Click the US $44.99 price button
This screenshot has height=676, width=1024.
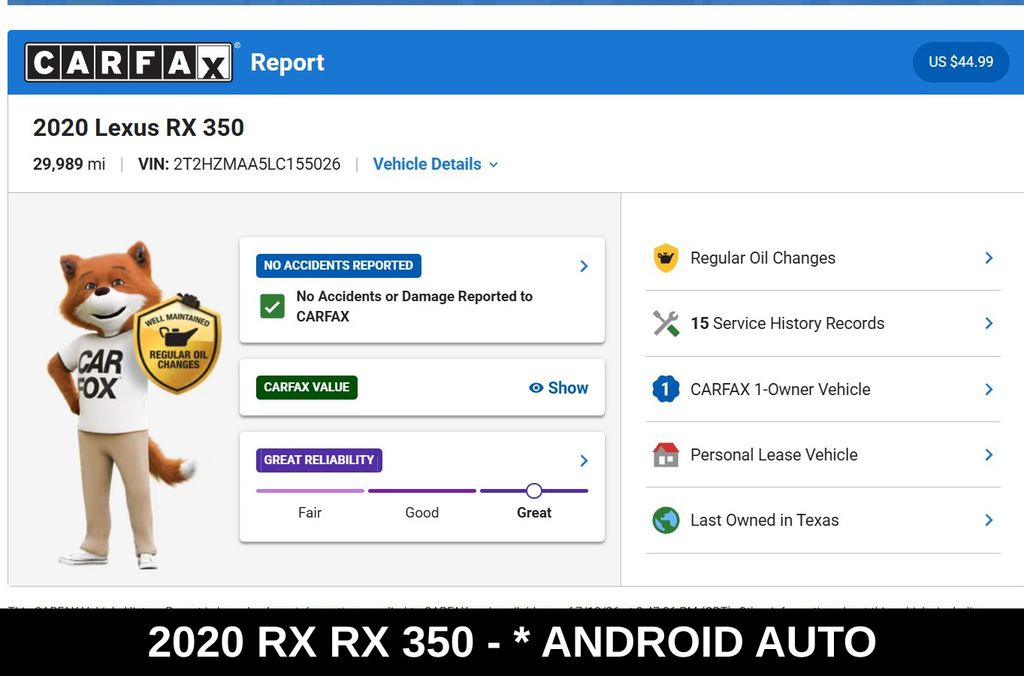(x=961, y=62)
